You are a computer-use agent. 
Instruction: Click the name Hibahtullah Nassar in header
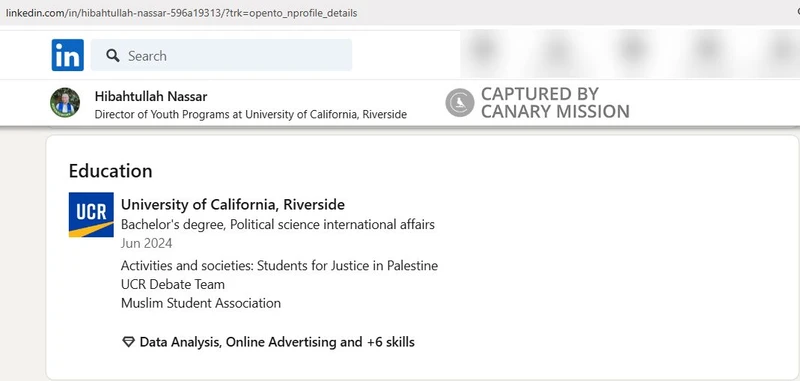coord(151,96)
